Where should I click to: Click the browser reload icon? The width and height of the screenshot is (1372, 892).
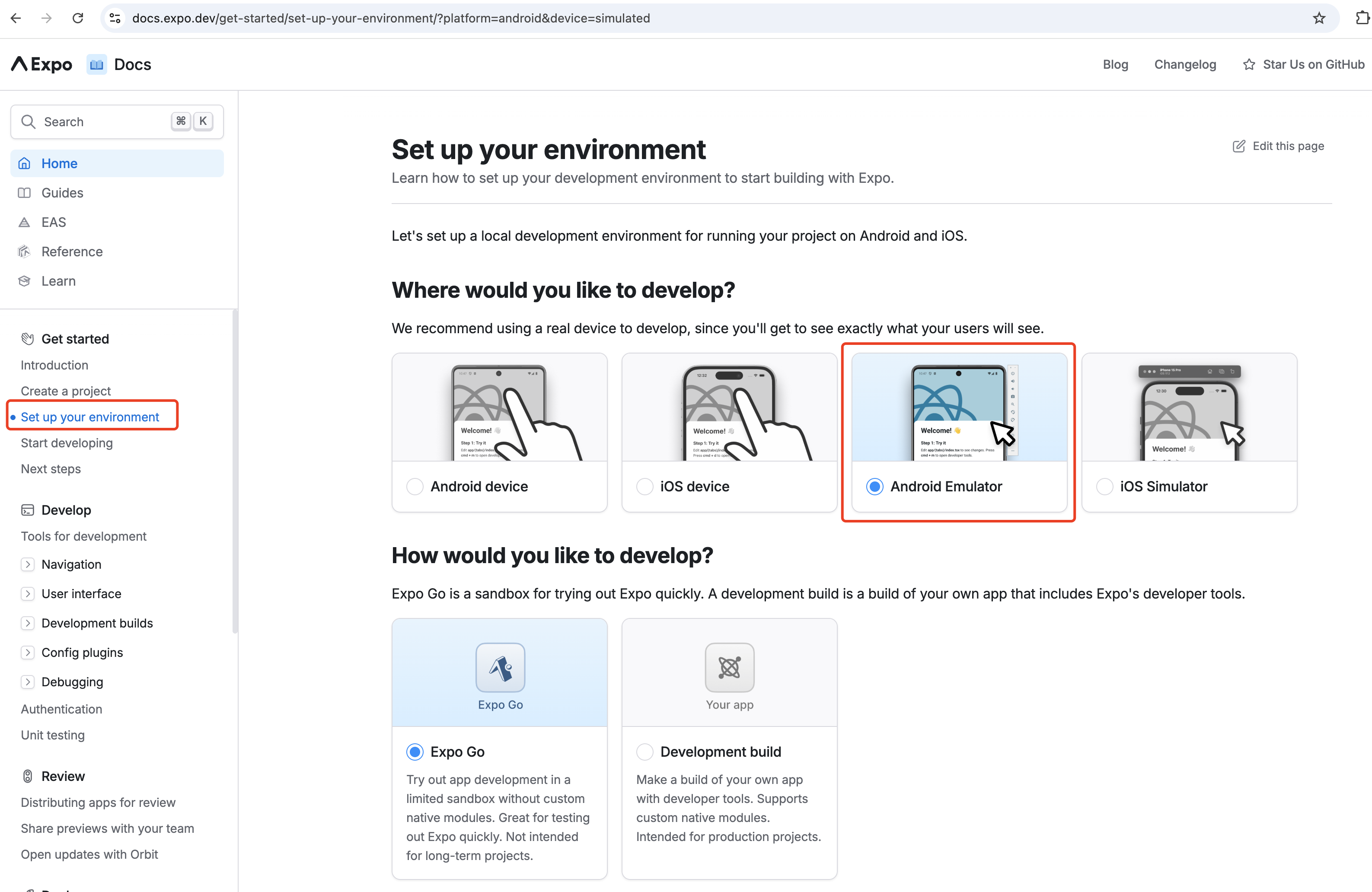pos(77,19)
